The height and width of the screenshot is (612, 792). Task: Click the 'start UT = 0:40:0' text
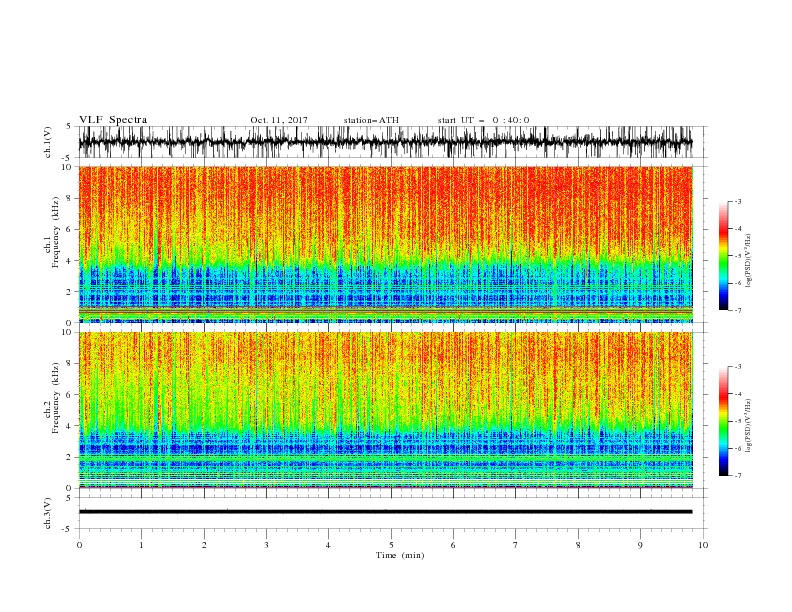[483, 120]
